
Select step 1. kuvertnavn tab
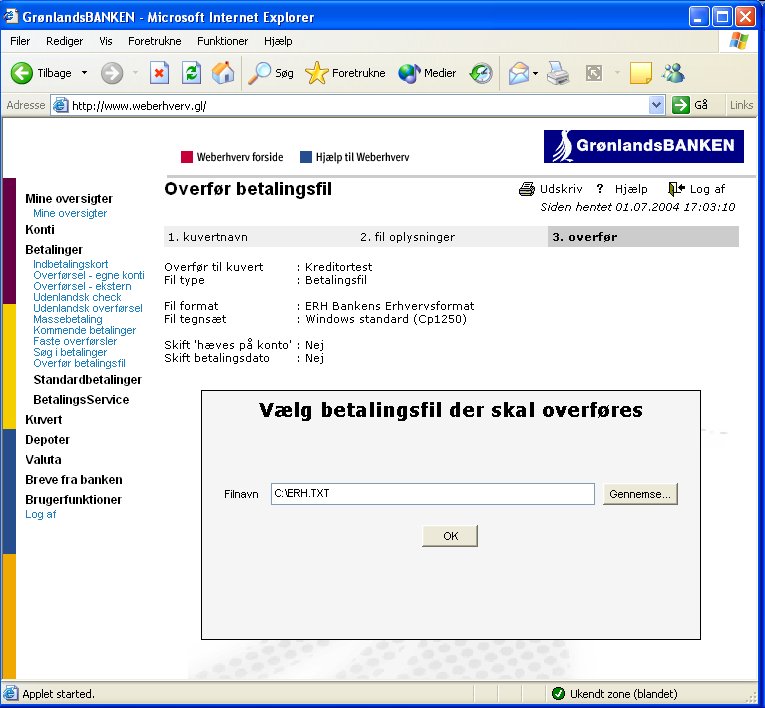(208, 237)
